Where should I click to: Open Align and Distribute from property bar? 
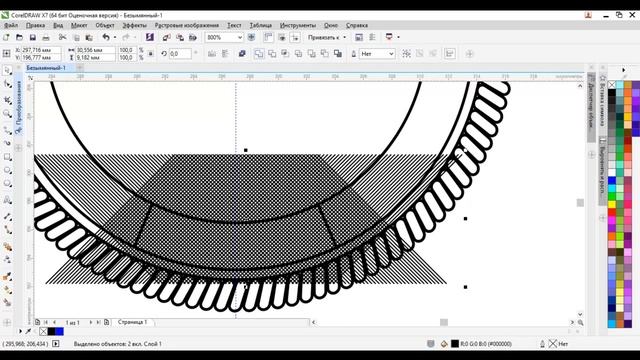click(450, 54)
